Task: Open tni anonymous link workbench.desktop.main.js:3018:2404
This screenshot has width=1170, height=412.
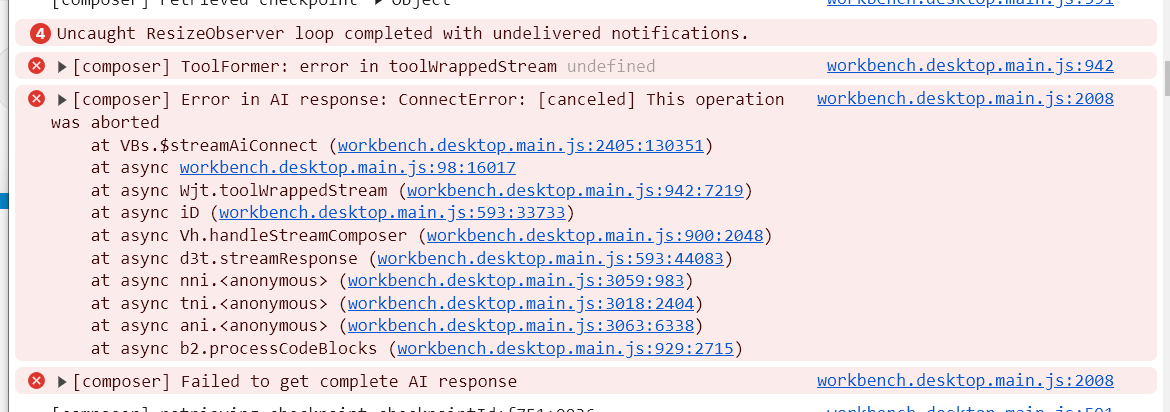Action: pos(521,303)
